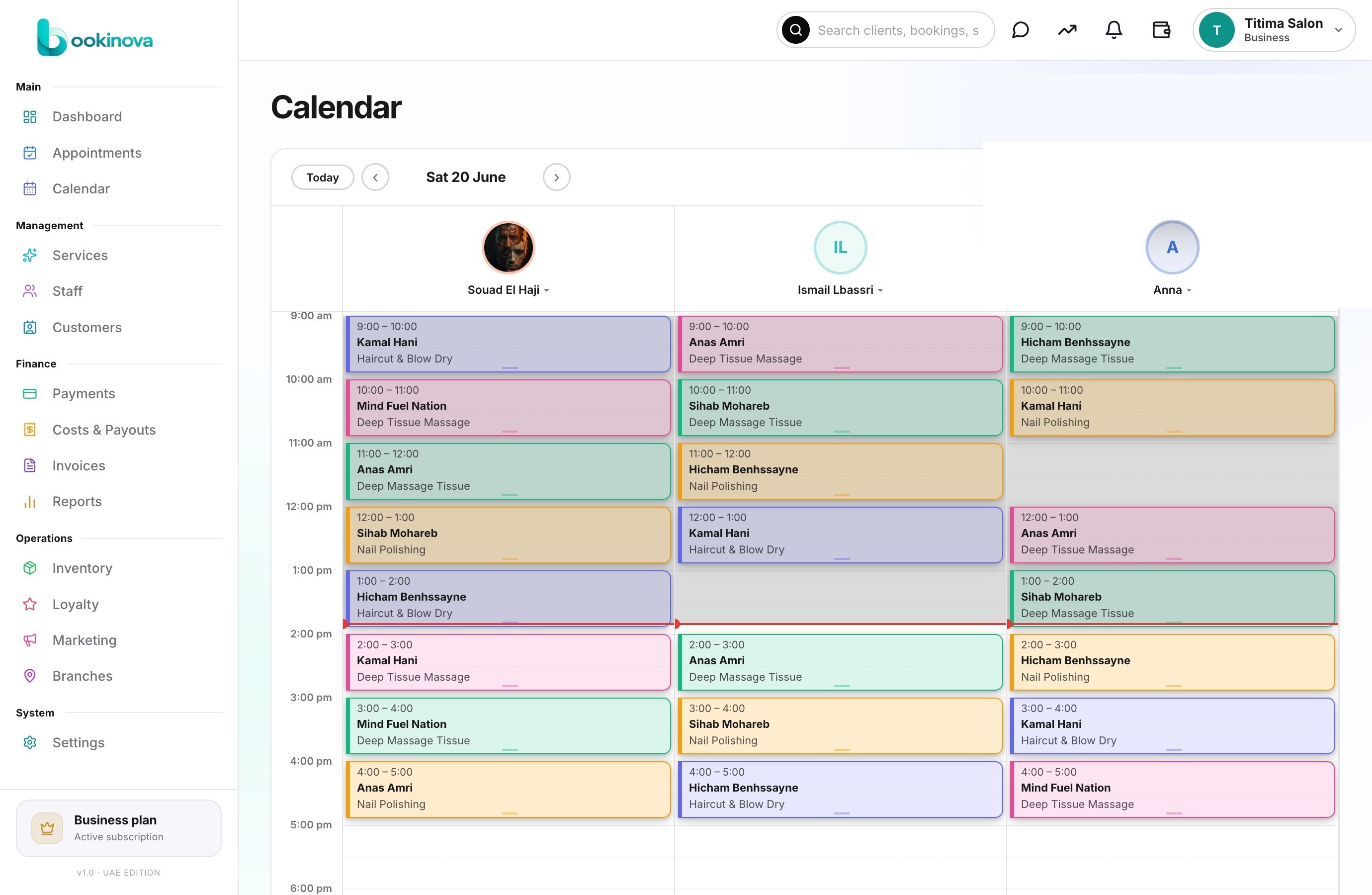Click the black search magnifier icon

[795, 30]
